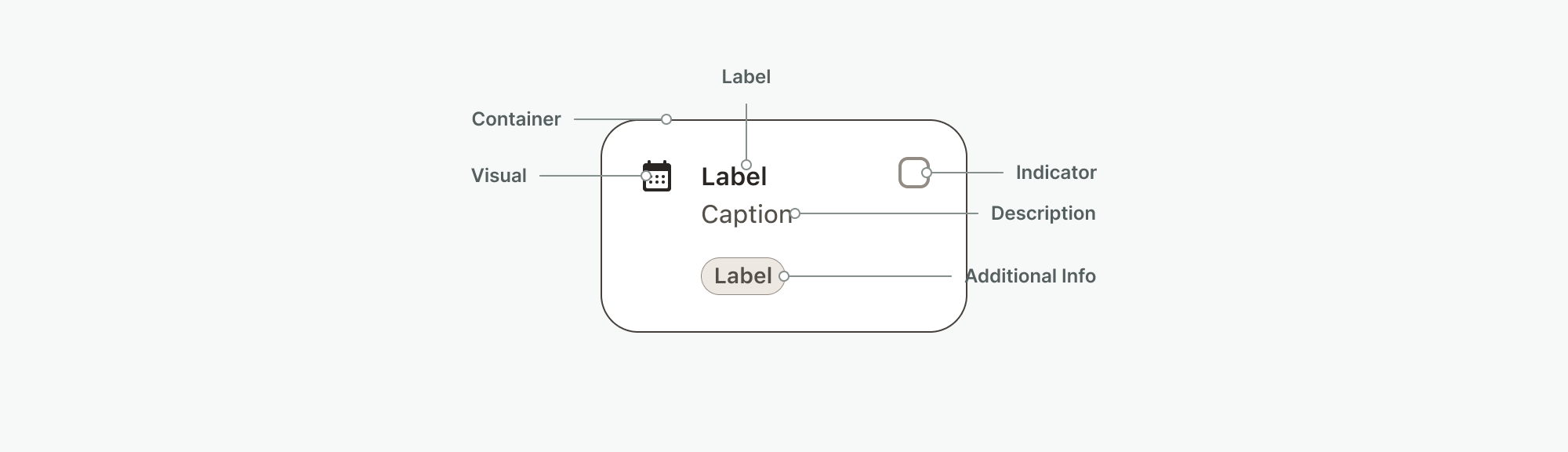Image resolution: width=1568 pixels, height=452 pixels.
Task: Click the annotation dot beside the Caption text
Action: (x=795, y=213)
